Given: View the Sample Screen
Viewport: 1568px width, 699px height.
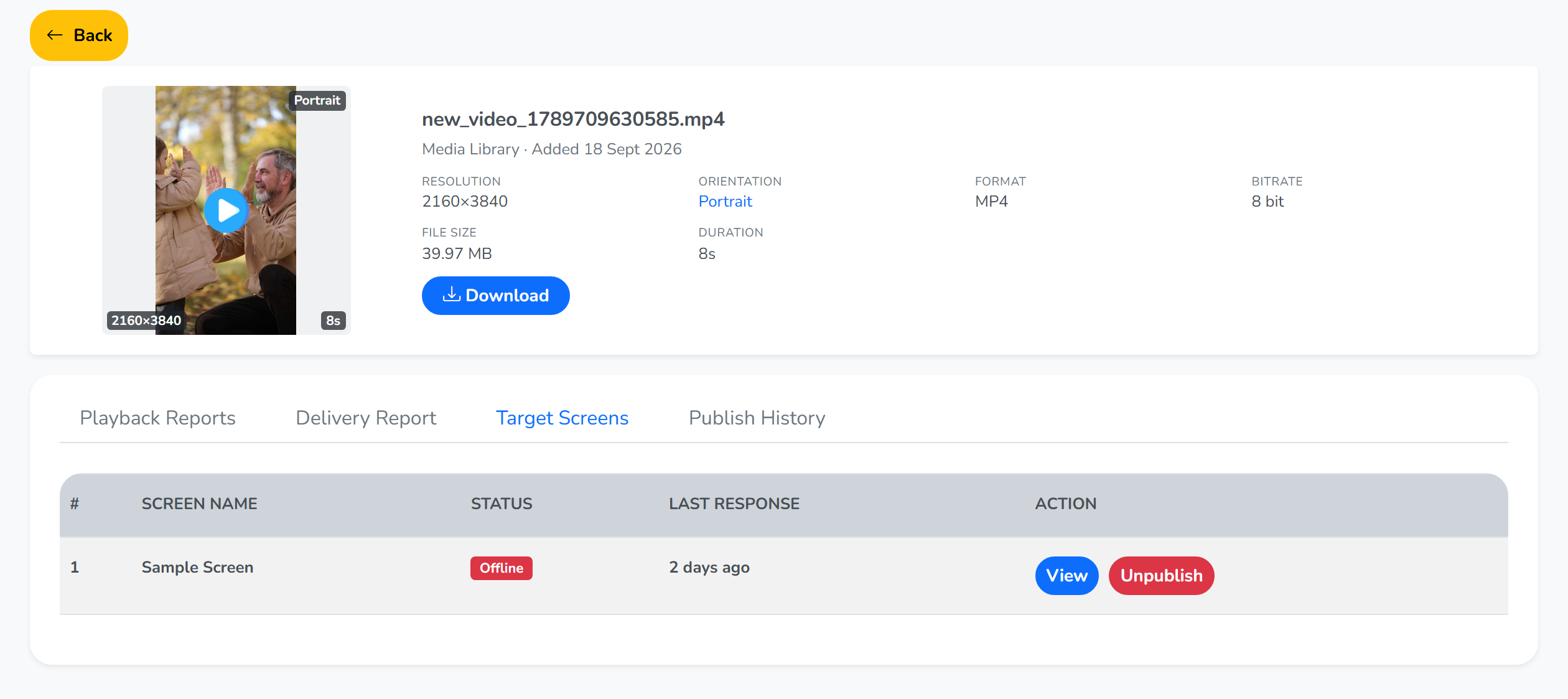Looking at the screenshot, I should click(x=1066, y=576).
